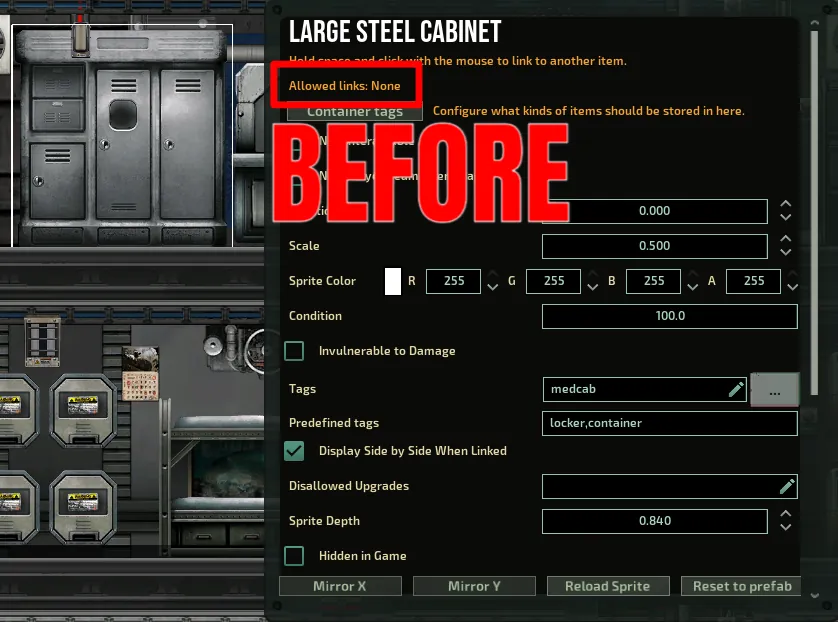Click the pencil icon in Disallowed Upgrades

point(787,486)
